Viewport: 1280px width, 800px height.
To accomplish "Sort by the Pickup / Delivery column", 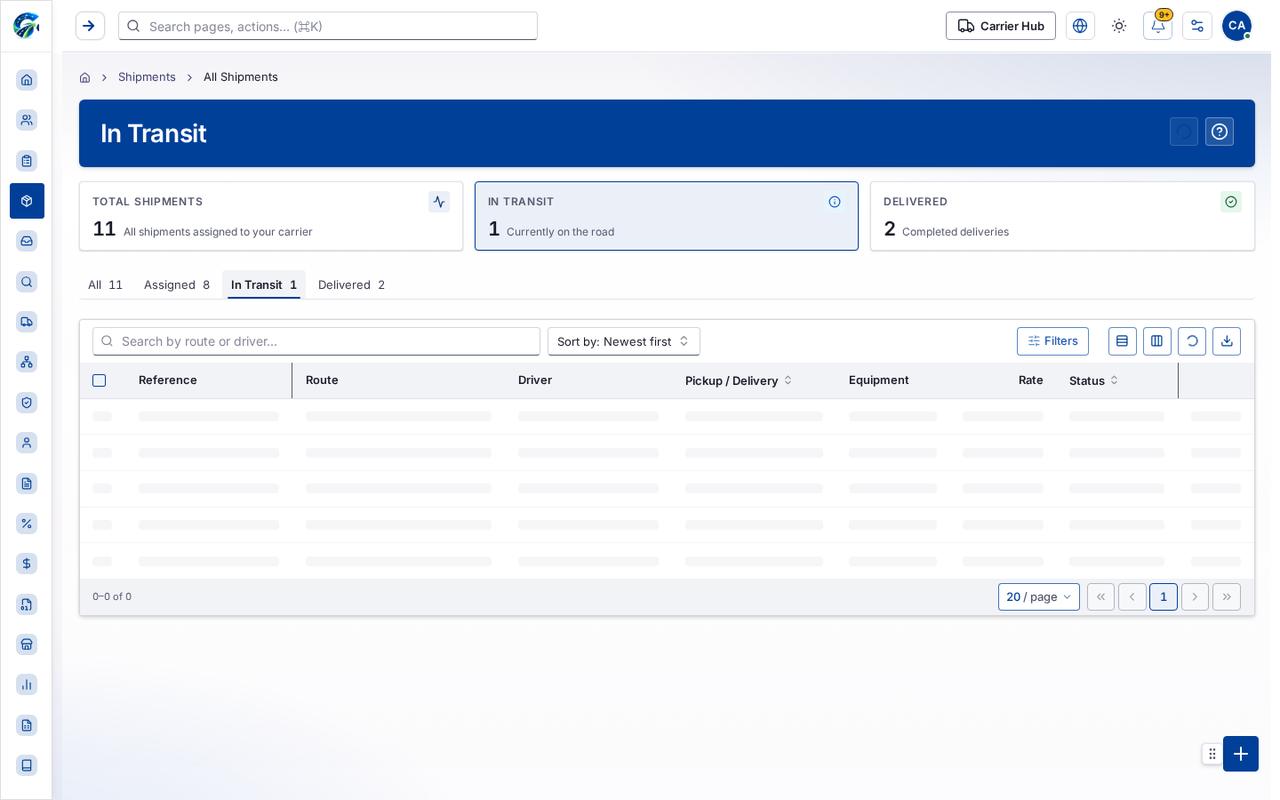I will click(x=738, y=381).
